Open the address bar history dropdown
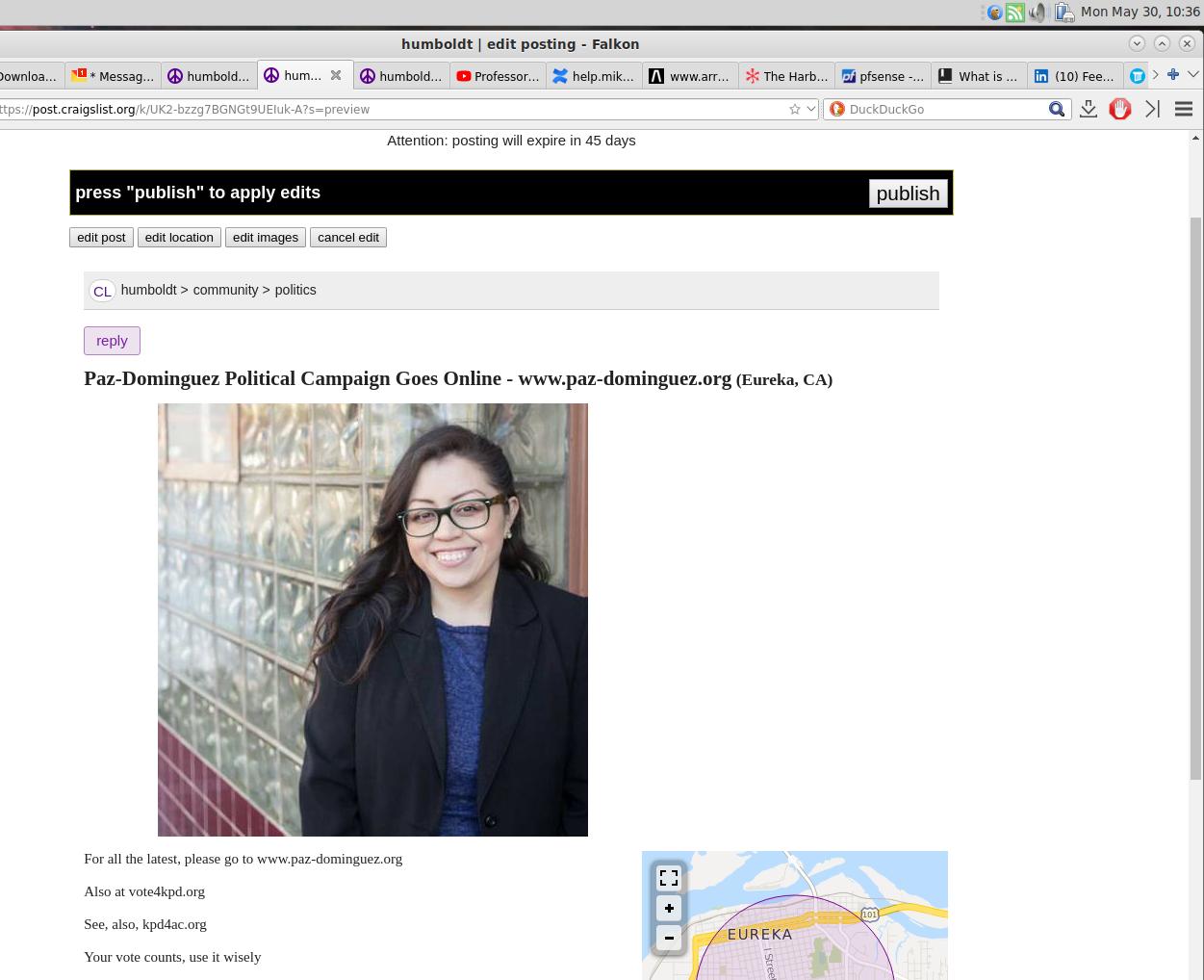The image size is (1204, 980). 810,109
